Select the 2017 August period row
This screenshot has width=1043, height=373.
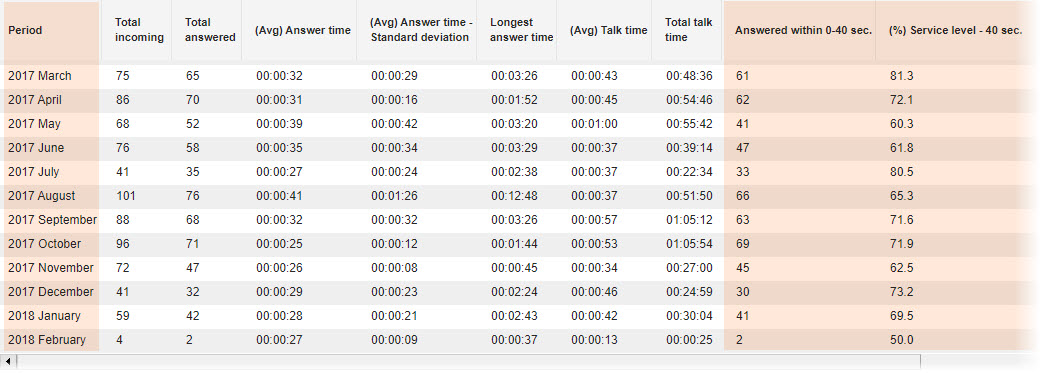pos(516,196)
